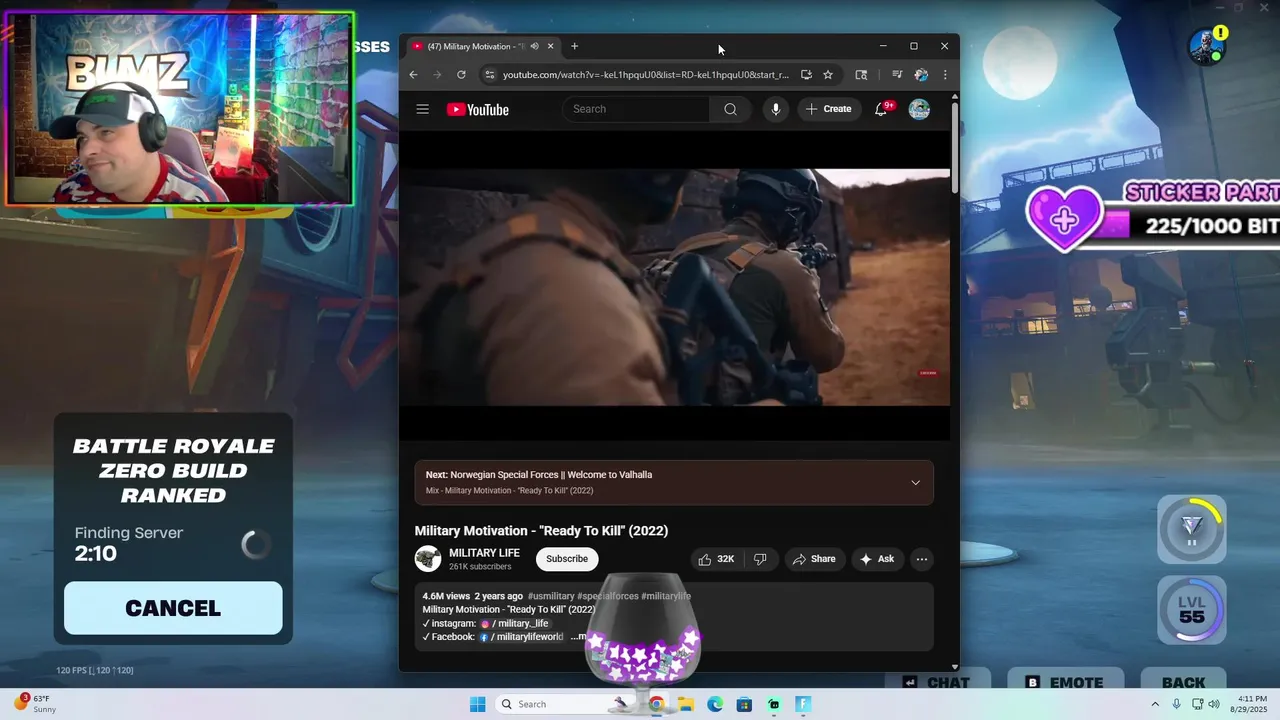
Task: Open the Windows Start menu
Action: [478, 704]
